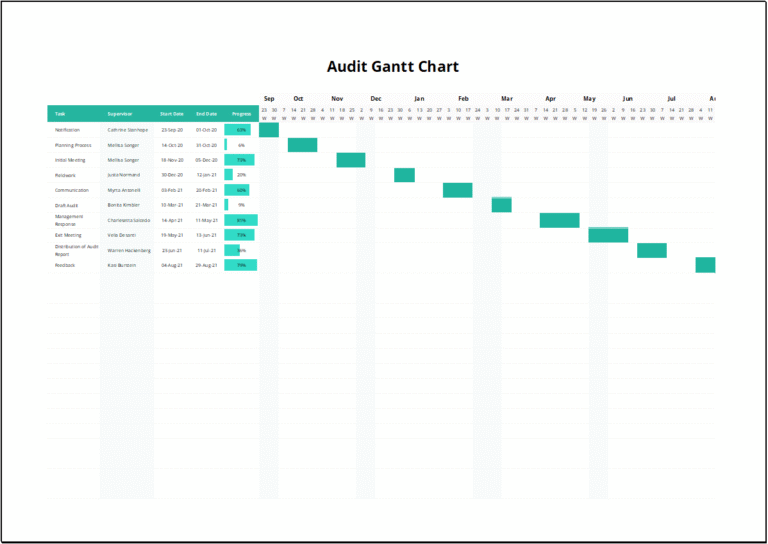Click Melissa Songer in Initial Meeting row
This screenshot has width=768, height=544.
click(x=123, y=160)
